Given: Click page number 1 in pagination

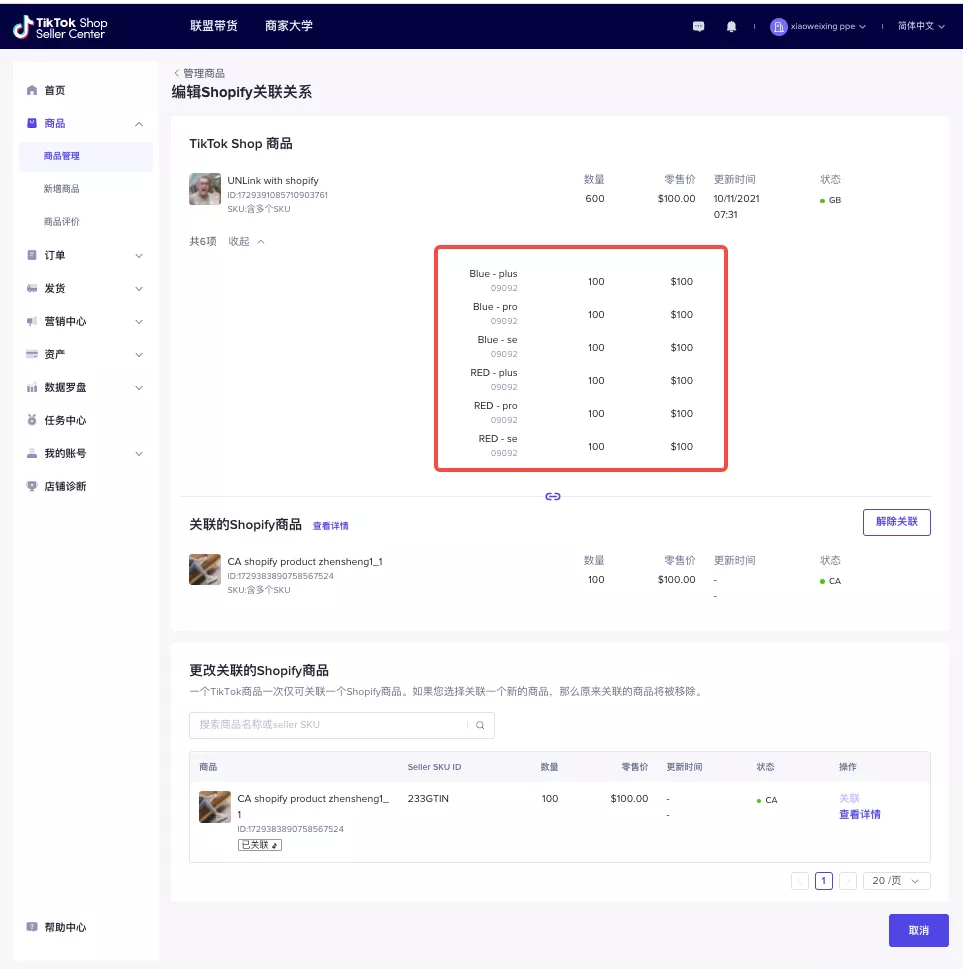Looking at the screenshot, I should coord(823,881).
